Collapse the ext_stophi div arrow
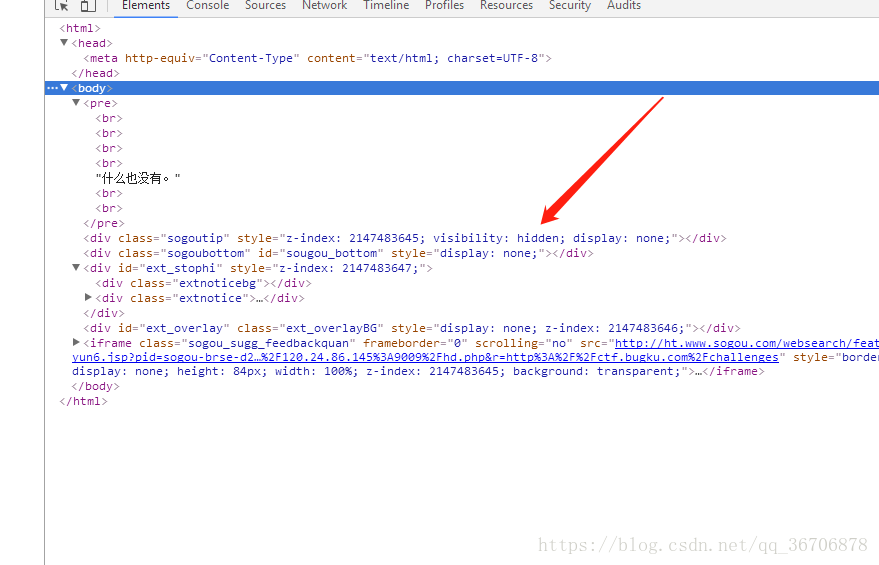Viewport: 879px width, 565px height. click(x=76, y=267)
